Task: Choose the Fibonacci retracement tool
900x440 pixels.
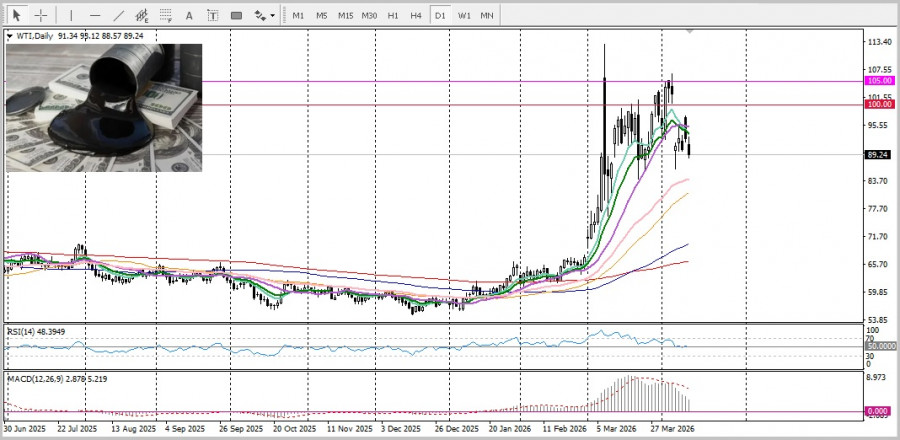Action: [165, 15]
